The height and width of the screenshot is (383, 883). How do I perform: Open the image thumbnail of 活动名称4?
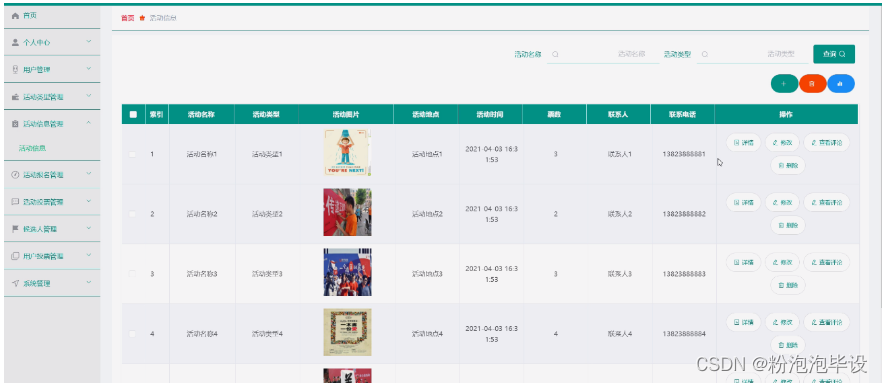(x=347, y=332)
